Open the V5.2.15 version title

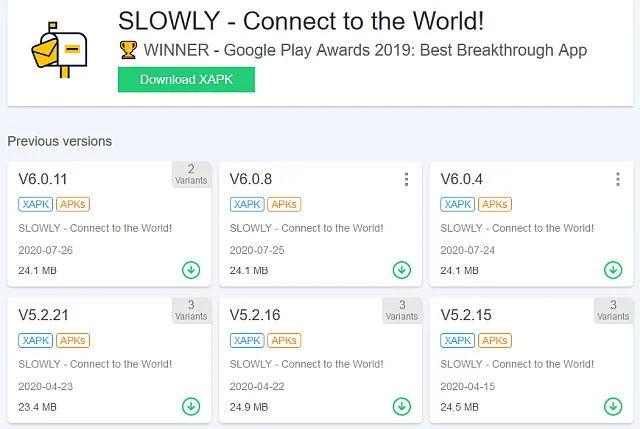pos(466,315)
